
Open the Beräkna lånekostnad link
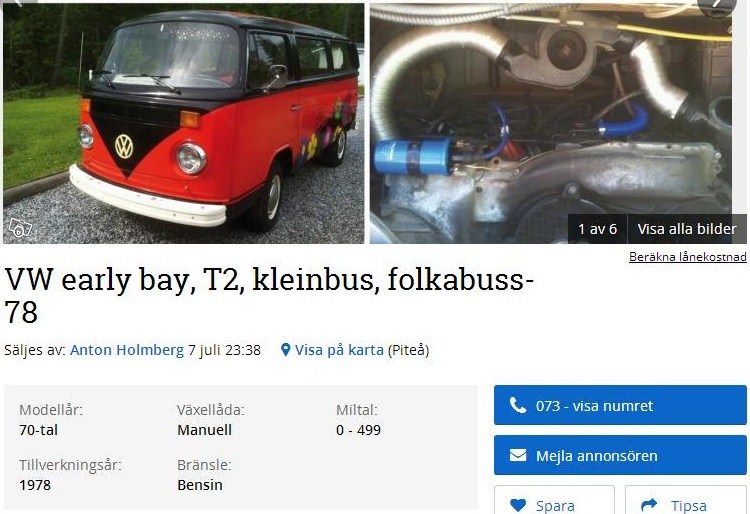coord(687,257)
